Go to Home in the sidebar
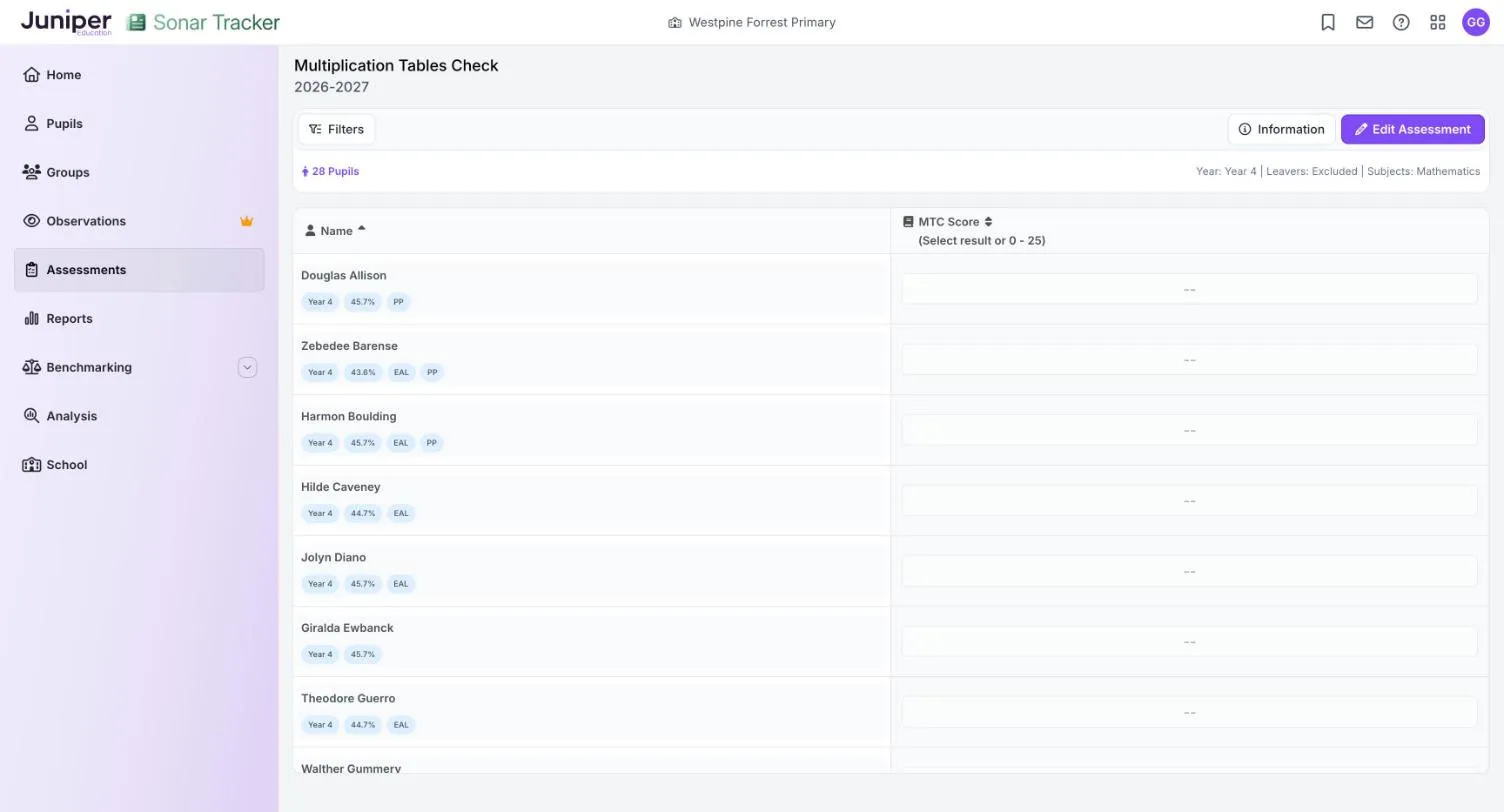 coord(139,75)
